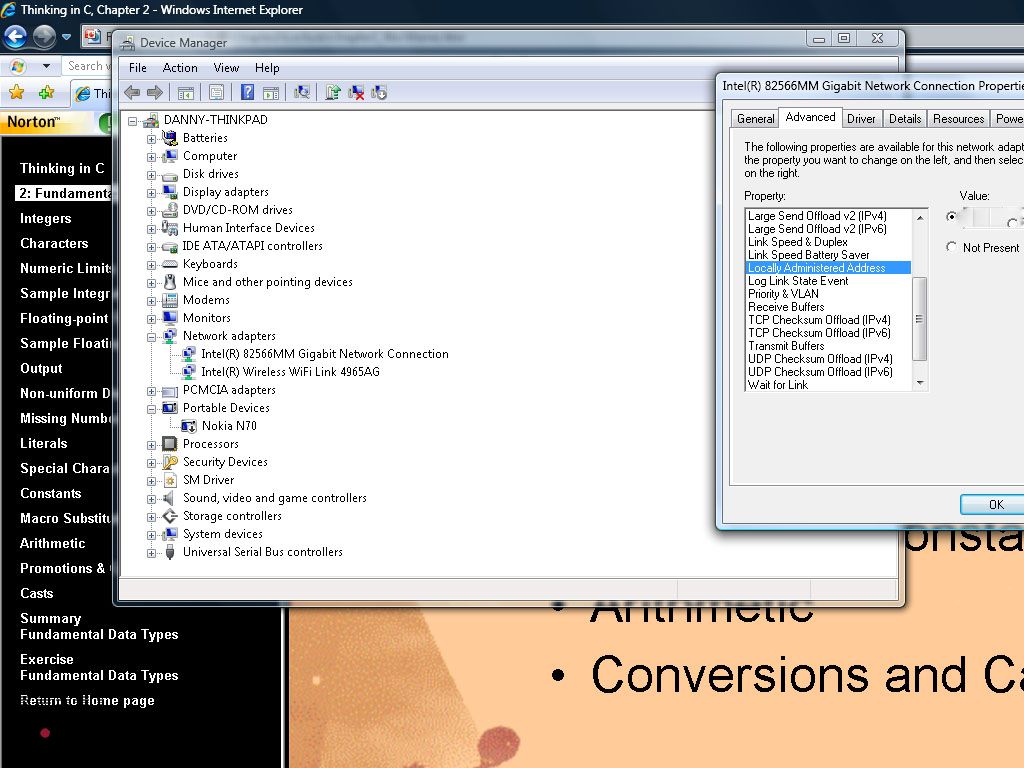Select Link Speed & Duplex property

[798, 242]
